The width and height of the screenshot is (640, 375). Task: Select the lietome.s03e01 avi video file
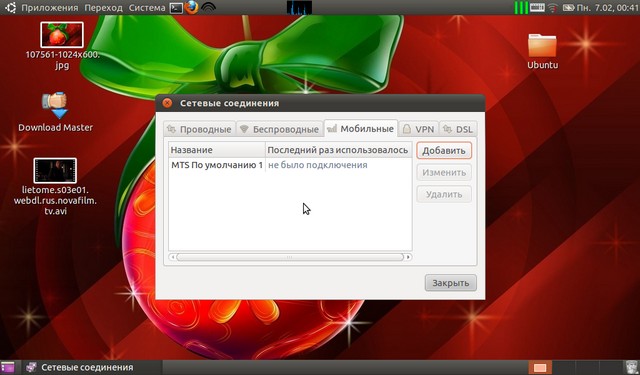click(x=55, y=187)
